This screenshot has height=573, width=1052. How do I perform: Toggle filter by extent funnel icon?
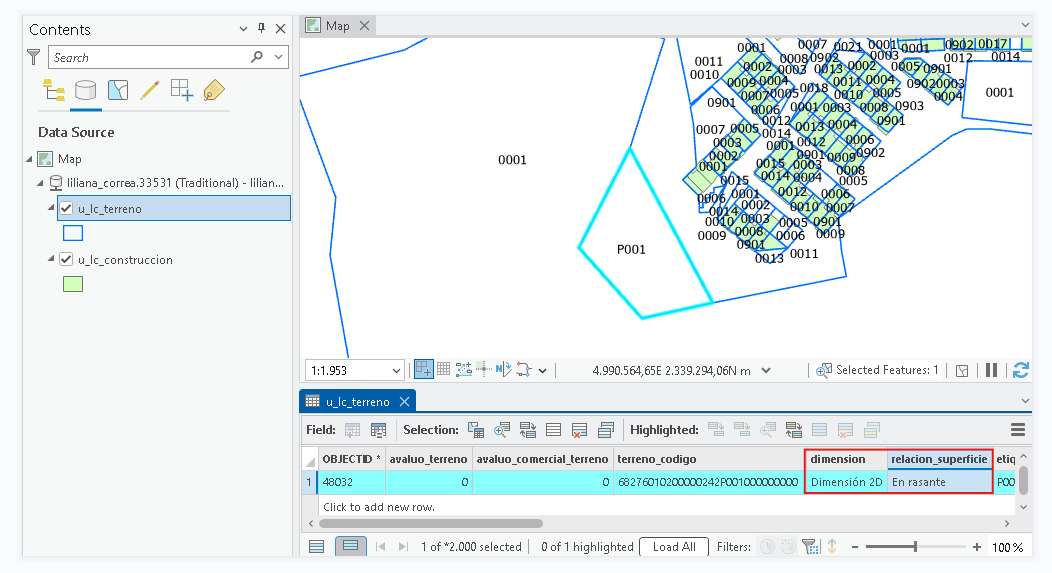tap(810, 547)
